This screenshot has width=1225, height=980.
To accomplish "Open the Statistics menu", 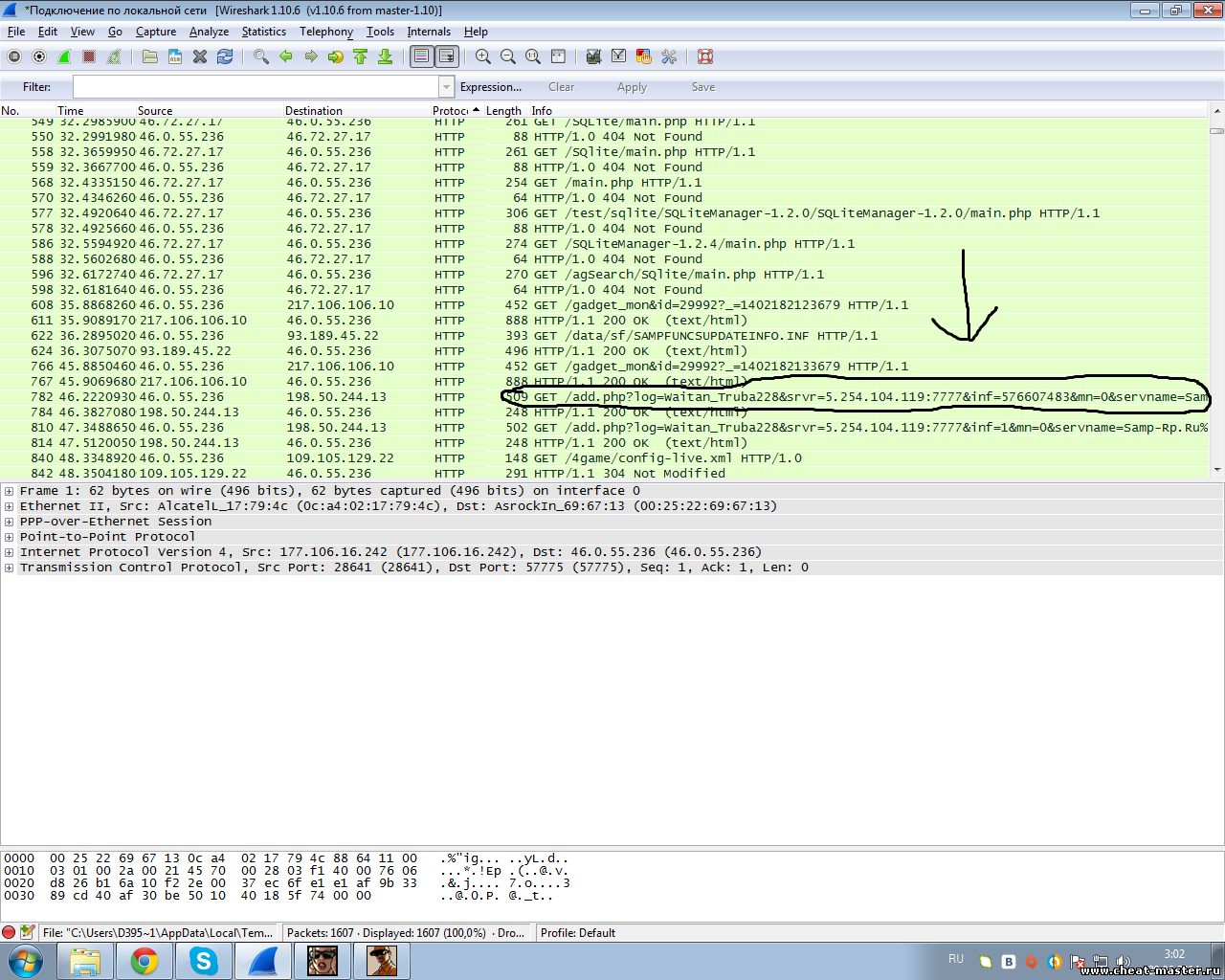I will (263, 32).
